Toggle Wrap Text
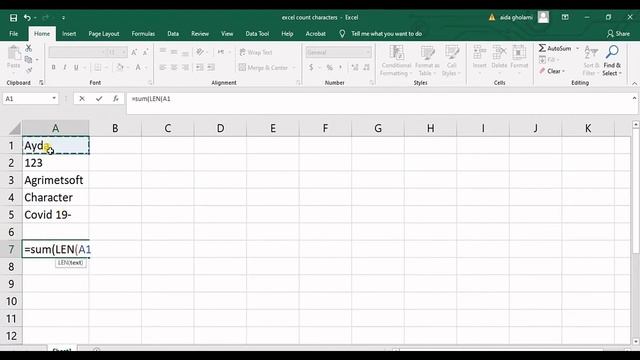The image size is (640, 360). pos(256,52)
